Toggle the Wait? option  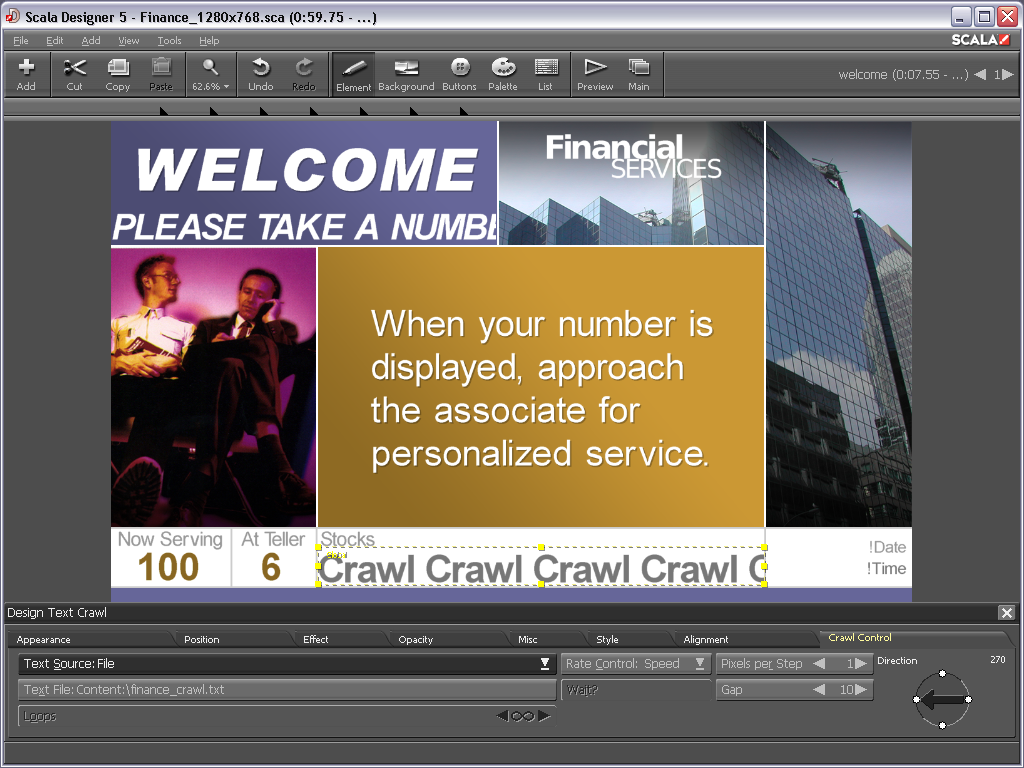634,690
